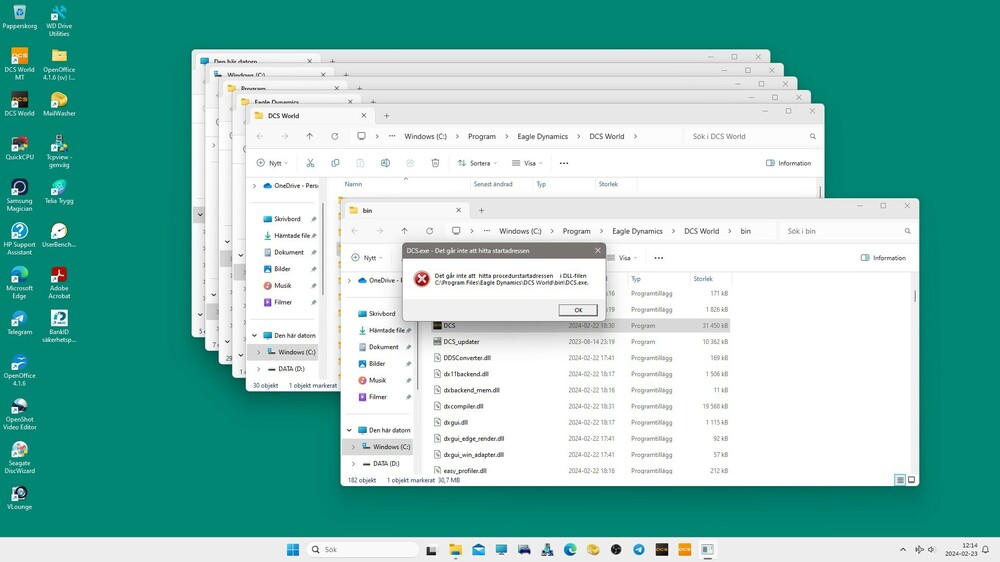Expand DATA (D:) in bin sidebar
The height and width of the screenshot is (562, 1000).
[x=353, y=464]
